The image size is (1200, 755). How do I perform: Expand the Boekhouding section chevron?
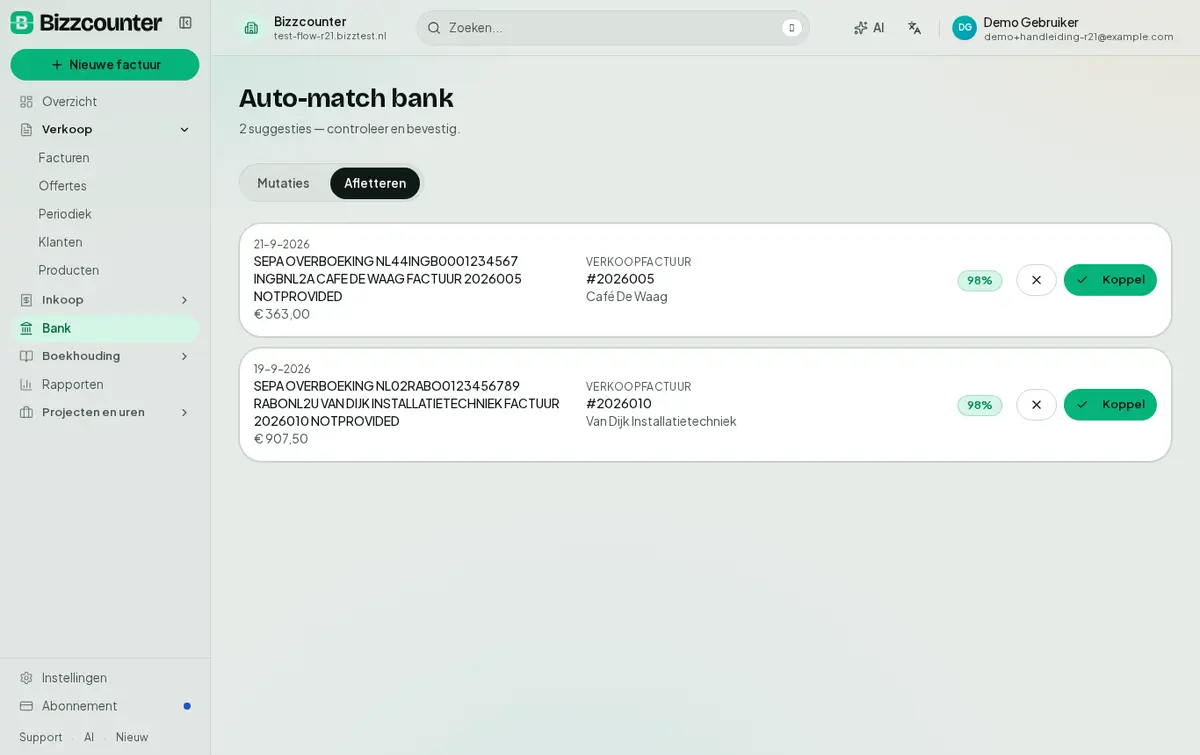pyautogui.click(x=184, y=356)
